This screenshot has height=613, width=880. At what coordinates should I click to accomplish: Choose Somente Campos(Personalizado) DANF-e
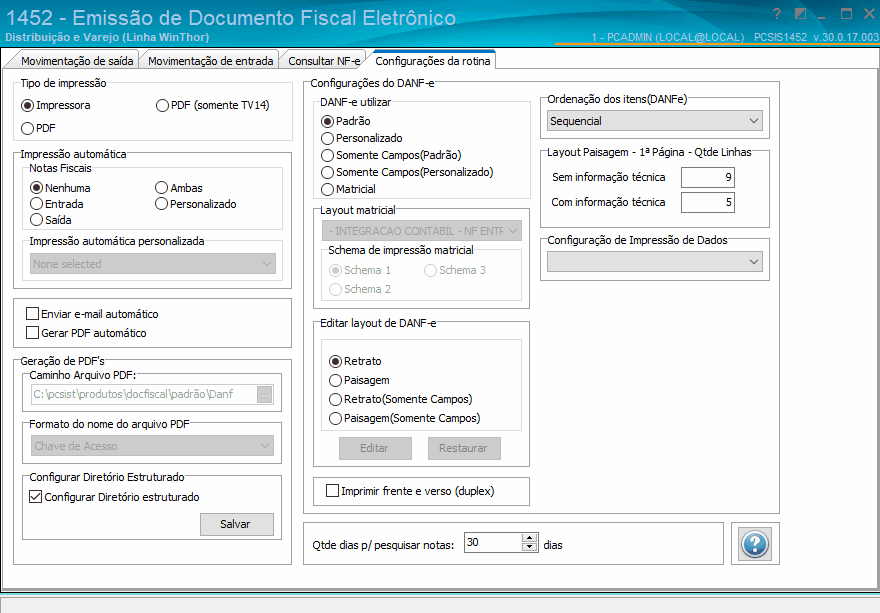pos(407,172)
